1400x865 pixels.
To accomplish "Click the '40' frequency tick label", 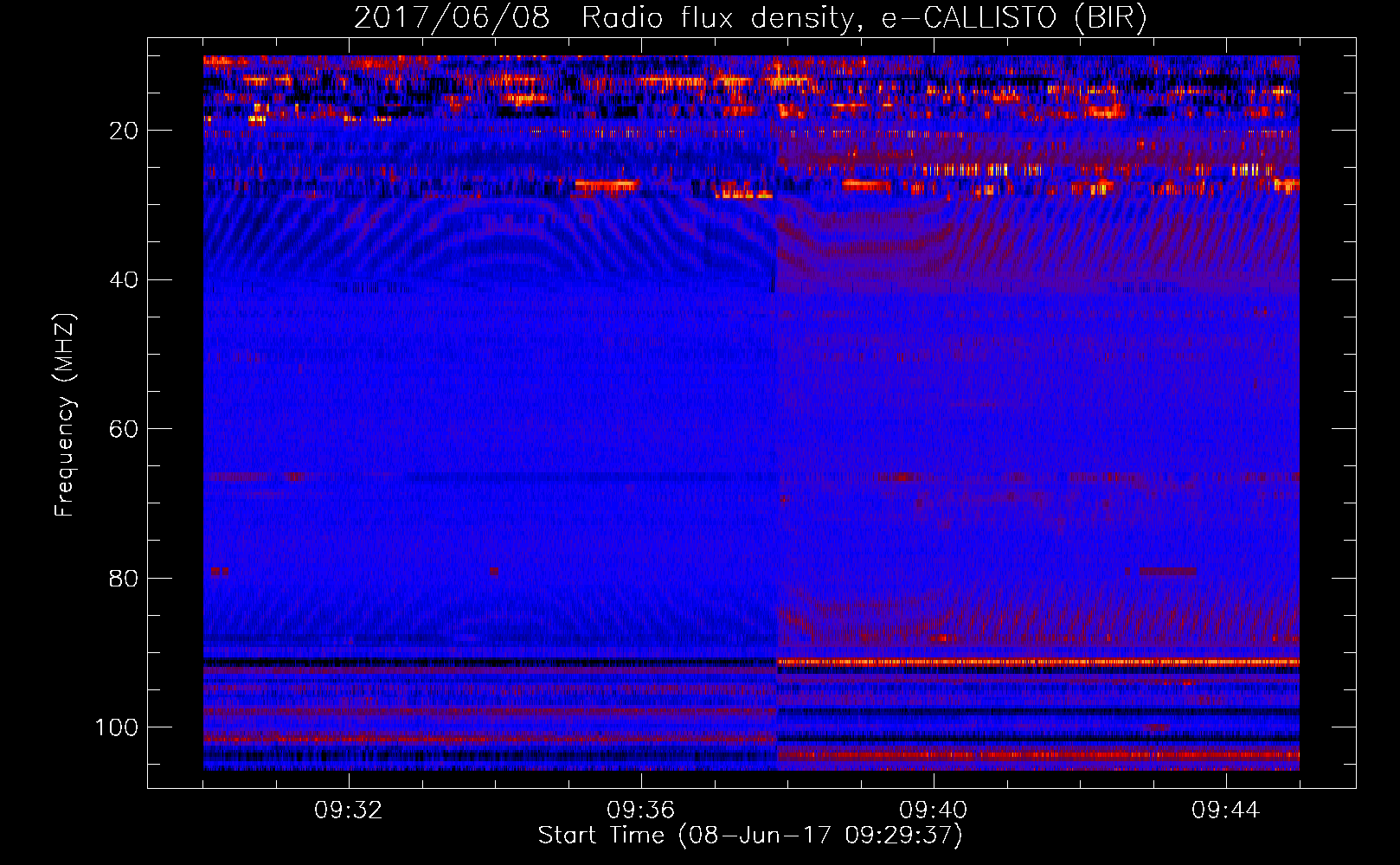I will click(x=124, y=280).
